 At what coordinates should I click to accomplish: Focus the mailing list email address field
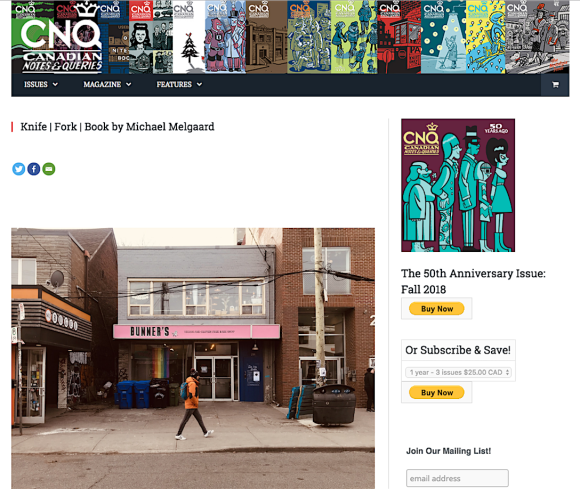point(457,478)
